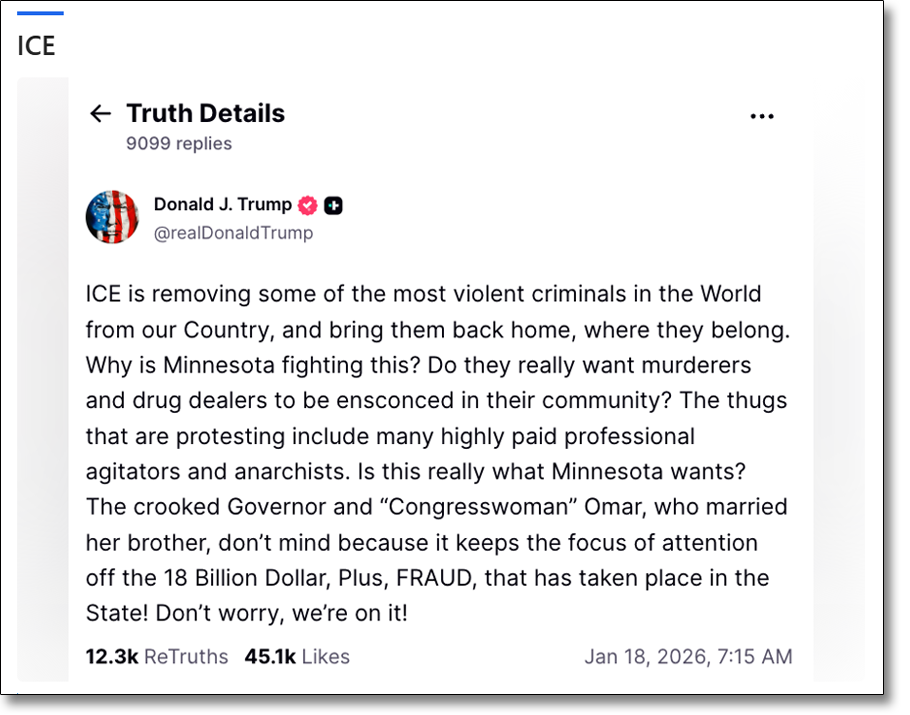Open the three-dot more options menu
The image size is (910, 715).
click(x=762, y=117)
